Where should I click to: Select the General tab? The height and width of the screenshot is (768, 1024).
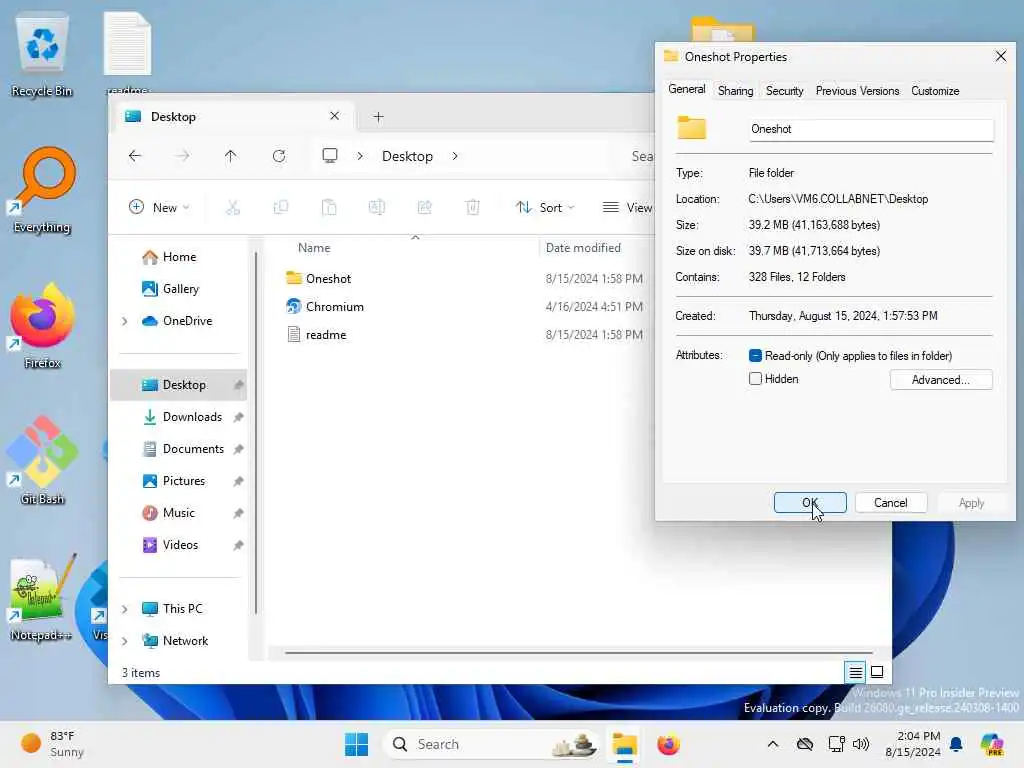[x=686, y=89]
